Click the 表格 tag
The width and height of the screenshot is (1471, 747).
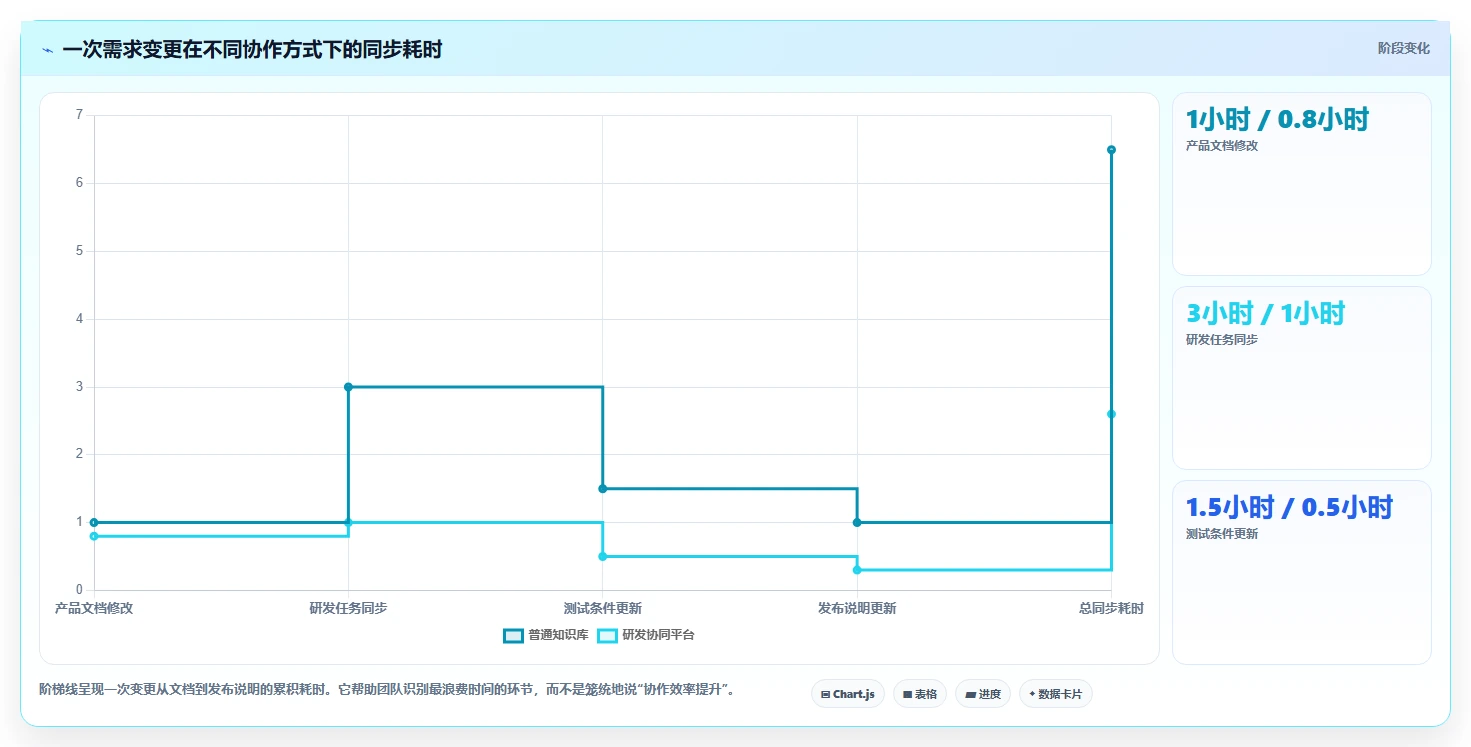click(x=919, y=694)
